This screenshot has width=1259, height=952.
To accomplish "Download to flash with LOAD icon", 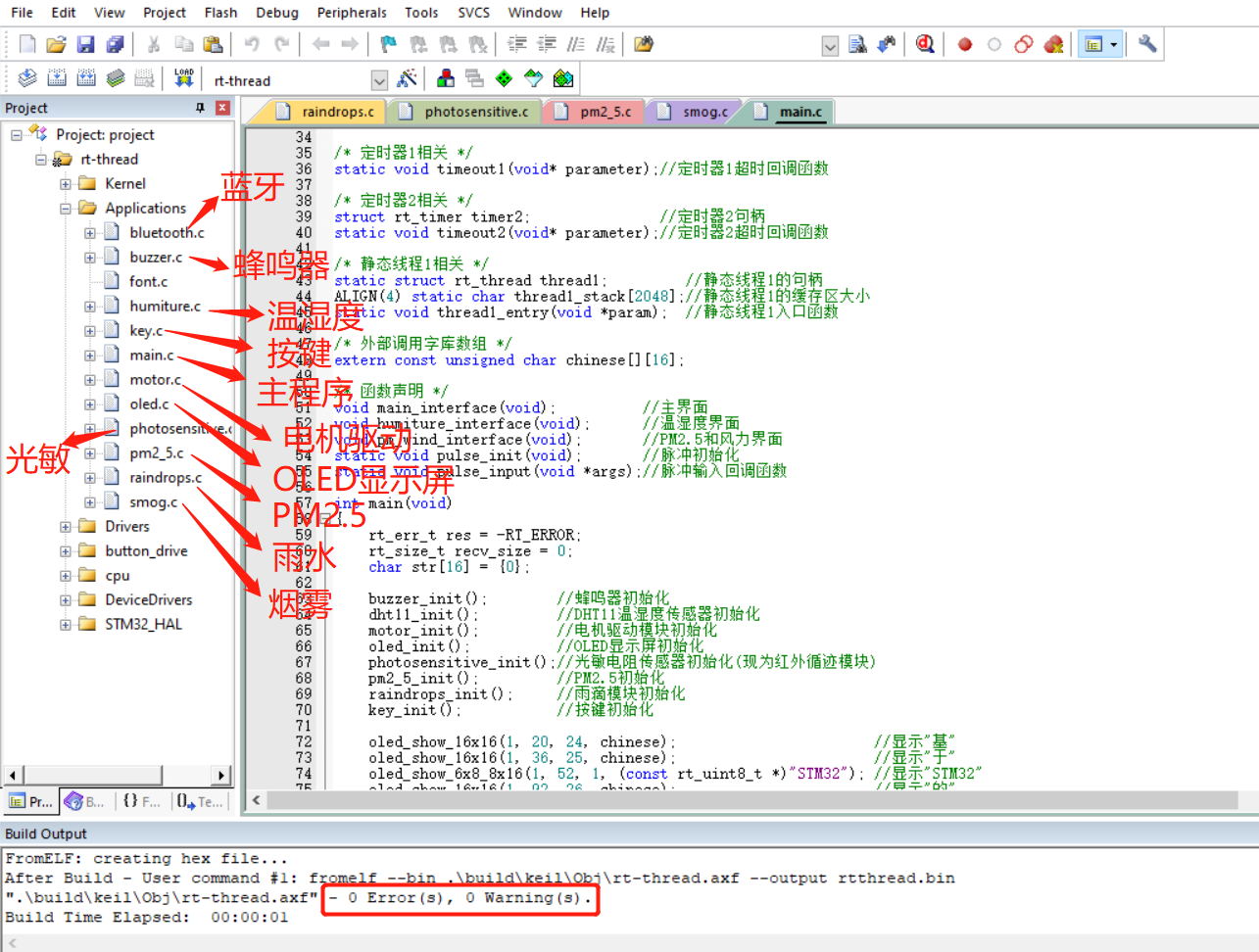I will tap(184, 78).
